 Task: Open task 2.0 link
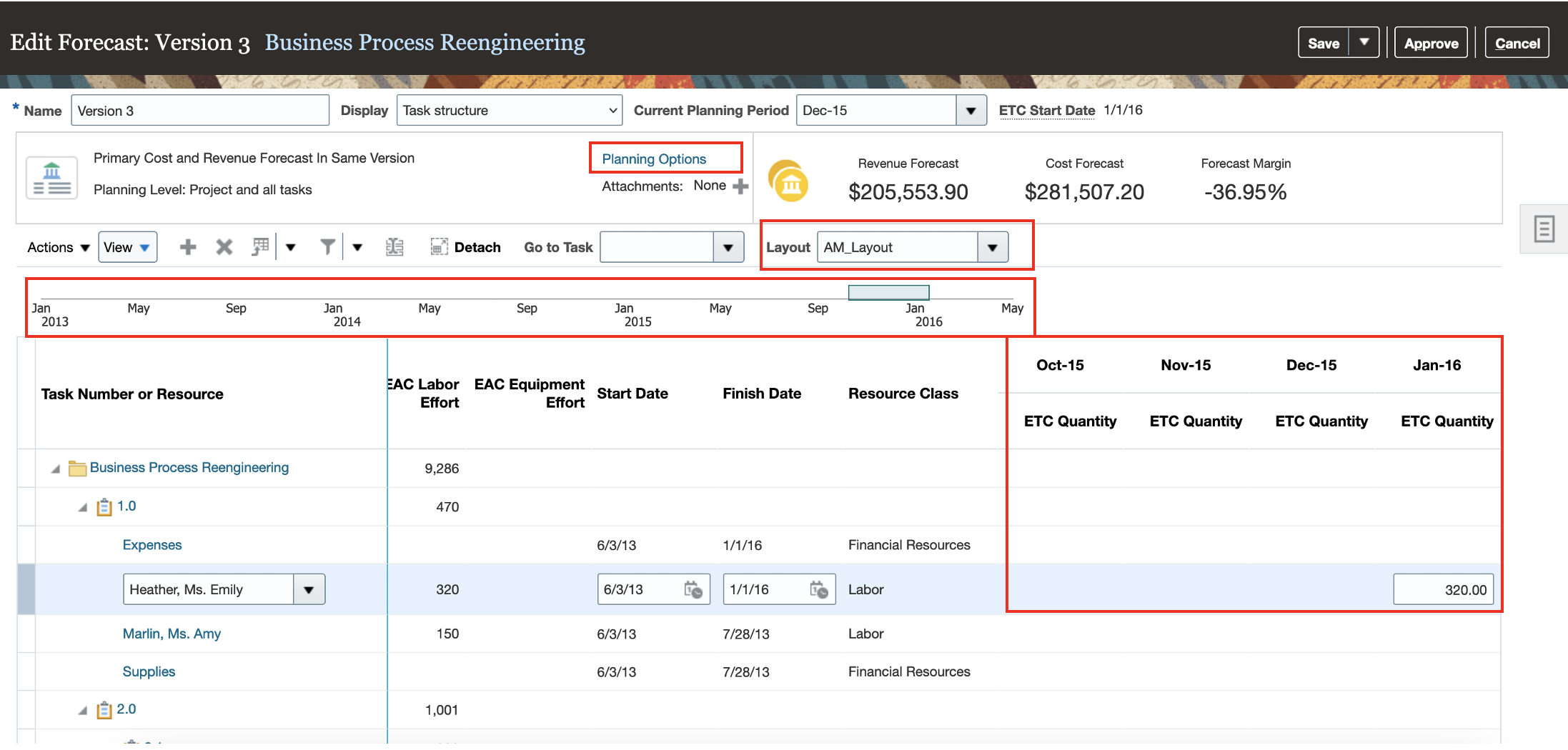pos(126,709)
